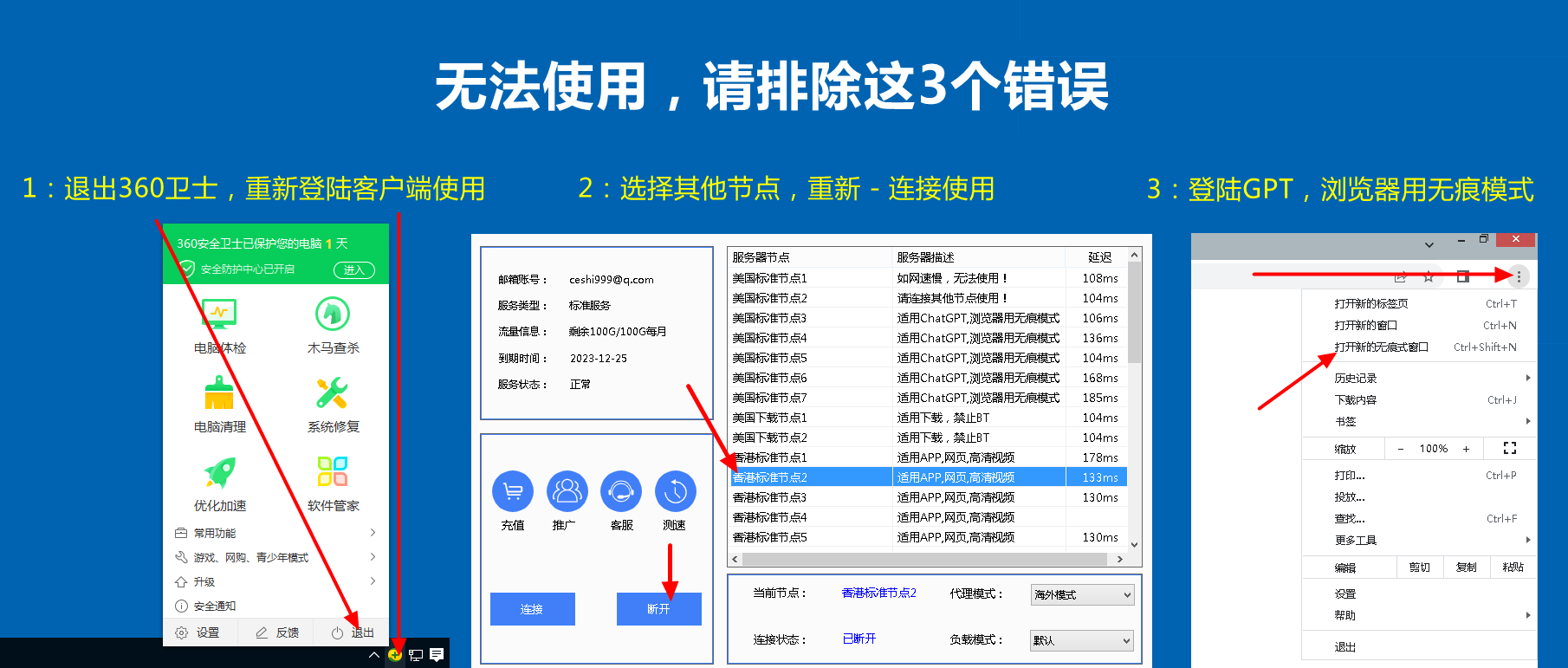Screen dimensions: 1568x668
Task: Click the blue 连接 connect button
Action: tap(532, 609)
